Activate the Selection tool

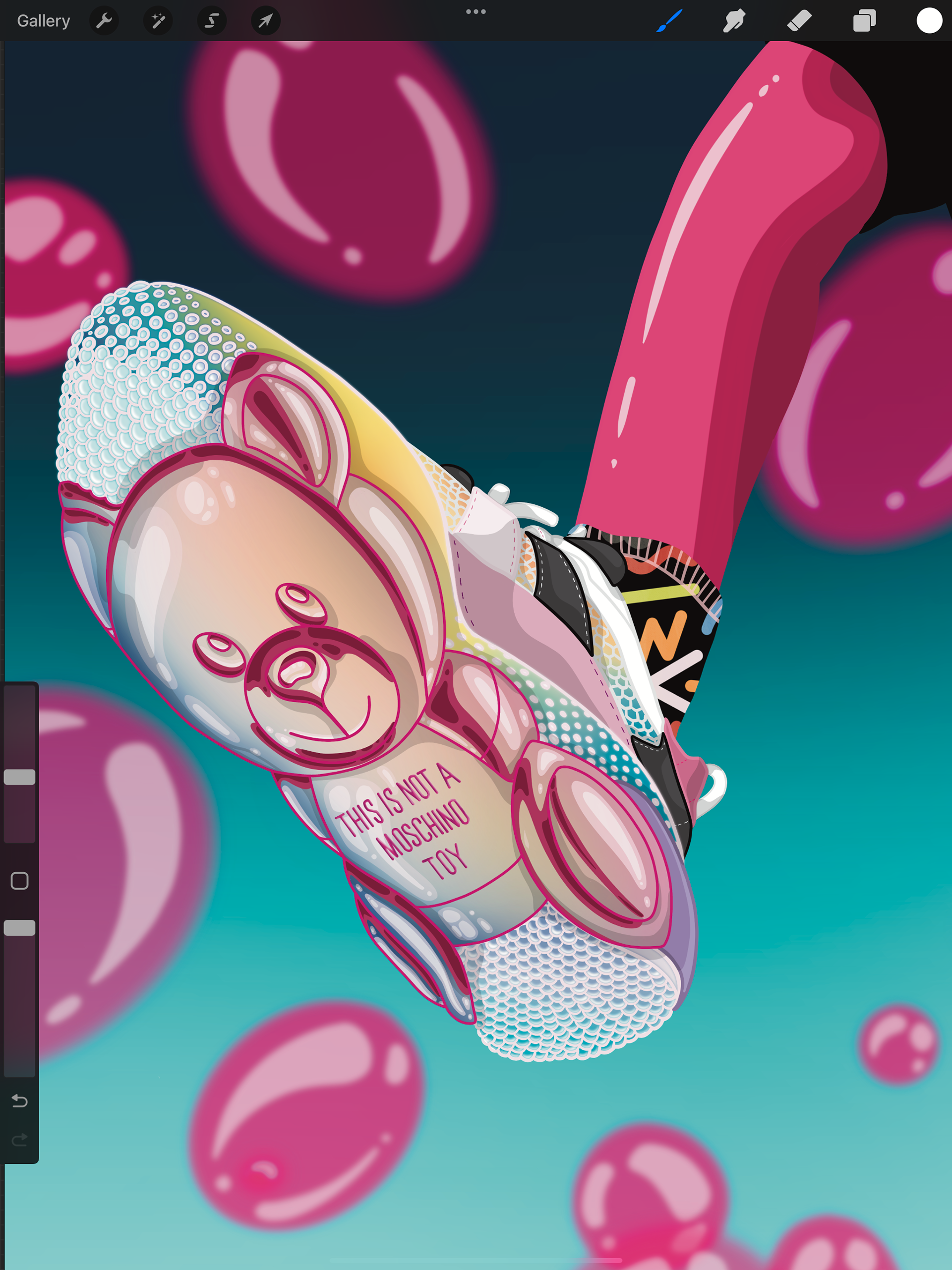click(x=212, y=21)
